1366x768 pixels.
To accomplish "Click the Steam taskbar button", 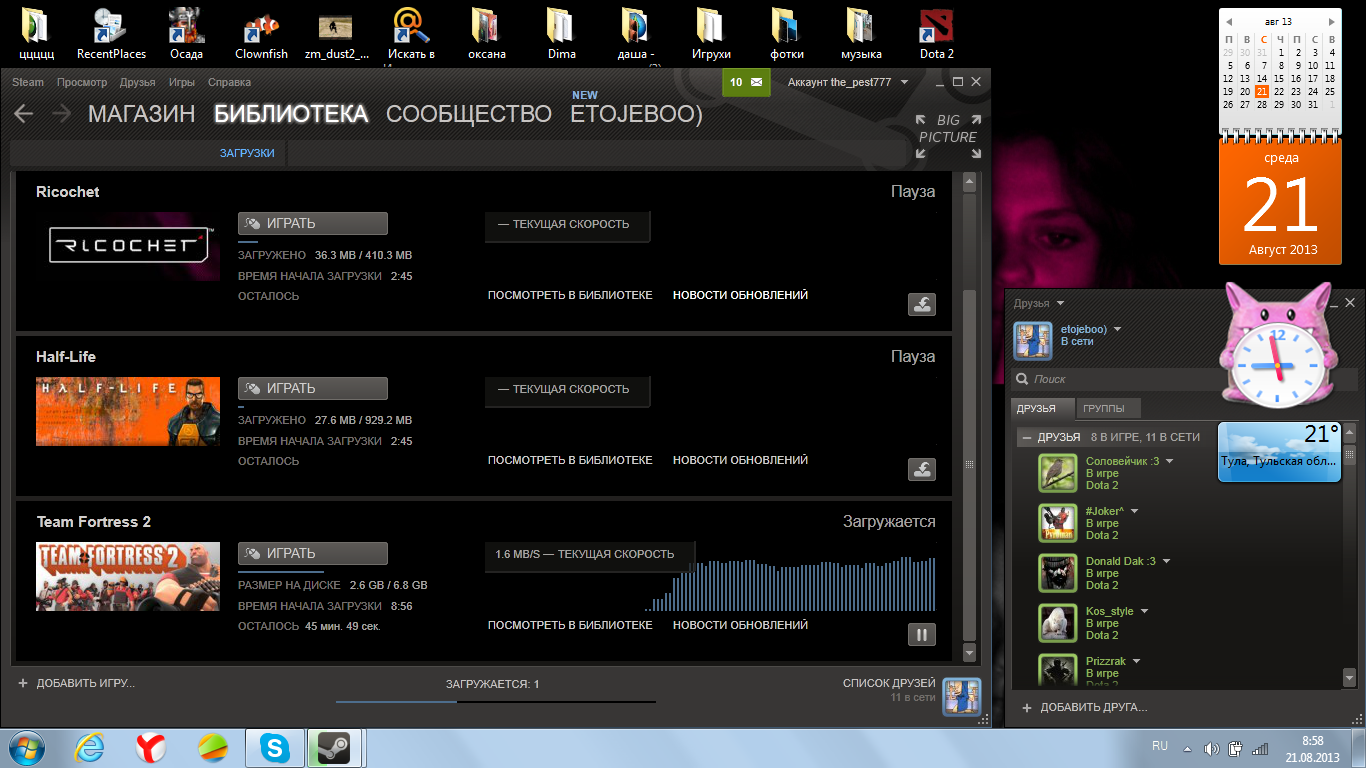I will pos(335,747).
